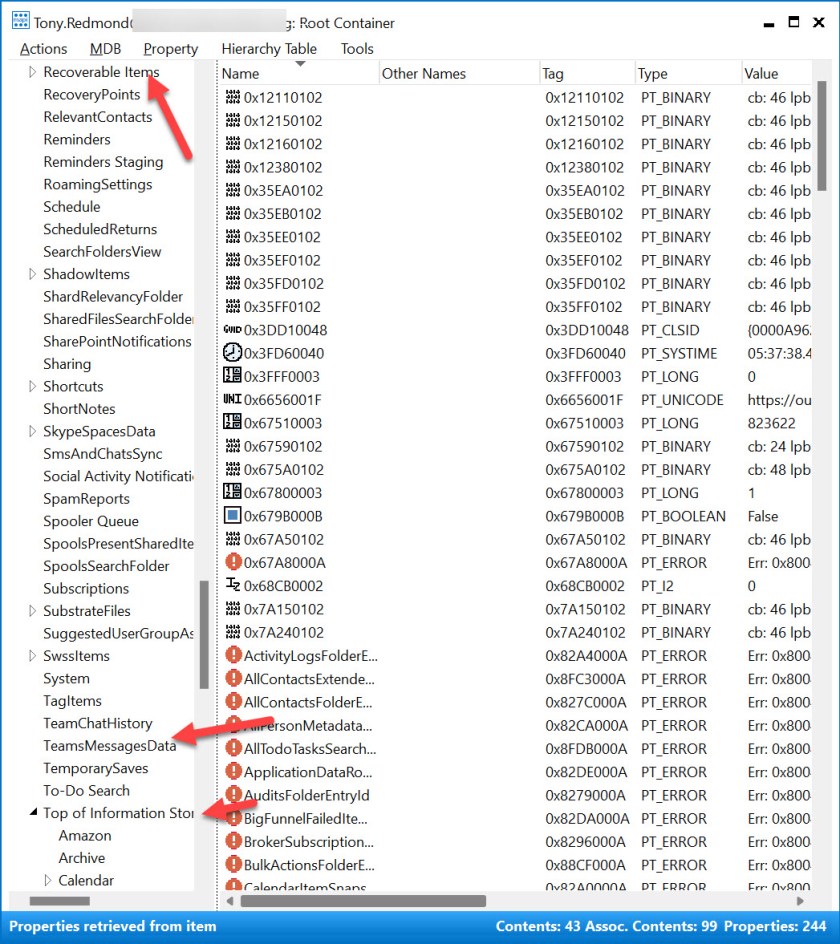Viewport: 840px width, 944px height.
Task: Click number icon beside 0x67800003
Action: (x=232, y=492)
